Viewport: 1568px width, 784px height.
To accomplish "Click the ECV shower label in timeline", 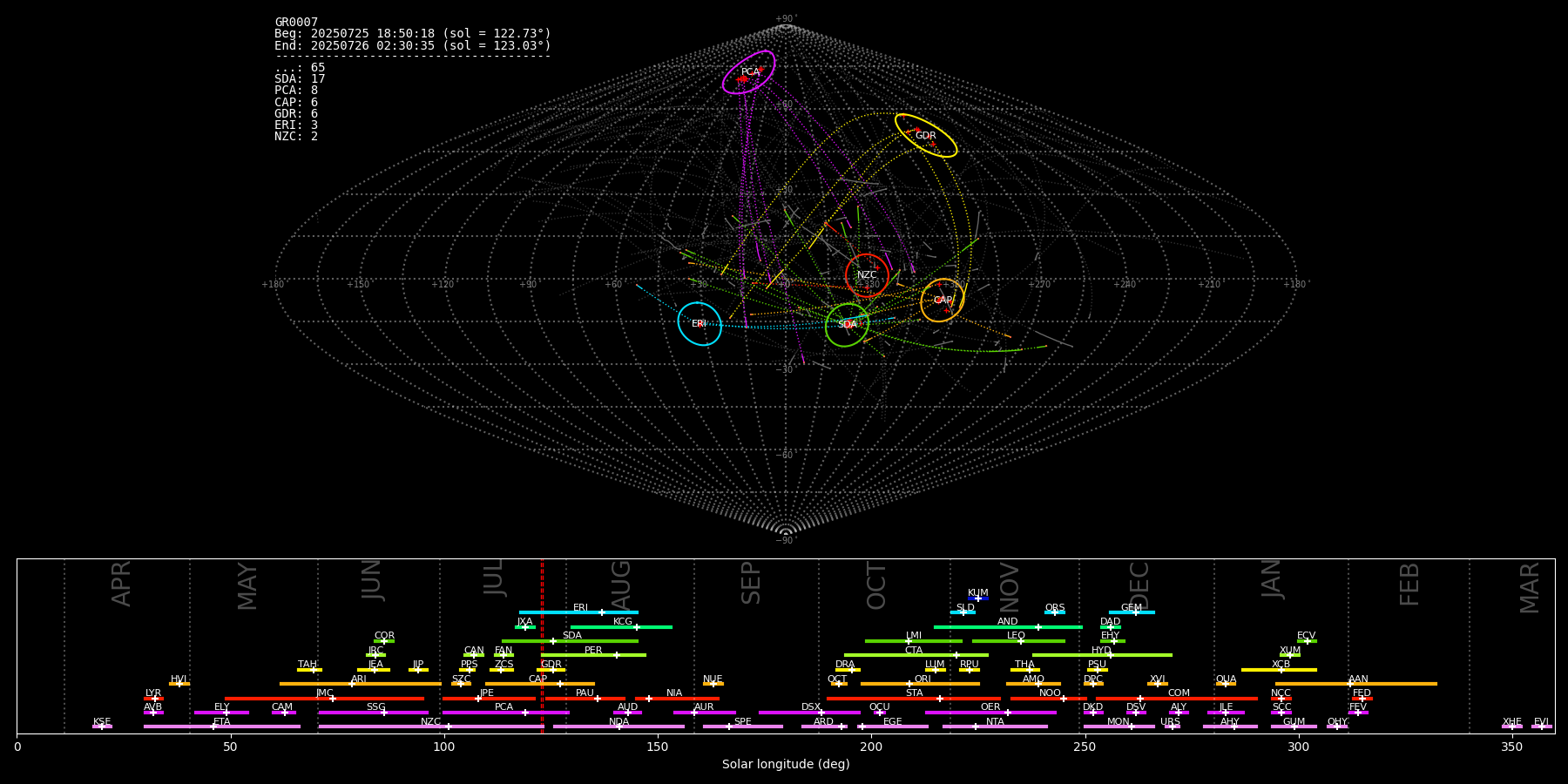I will coord(1306,636).
